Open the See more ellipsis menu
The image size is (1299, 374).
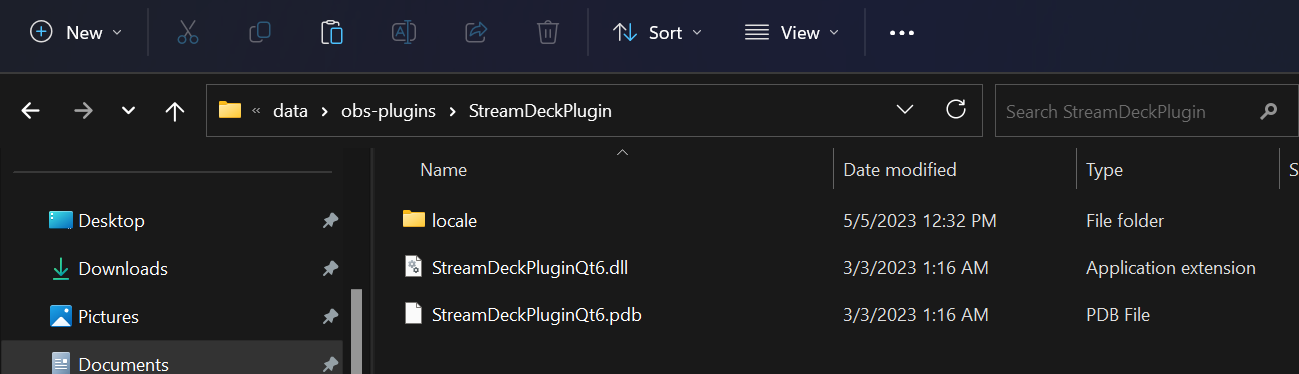[902, 32]
